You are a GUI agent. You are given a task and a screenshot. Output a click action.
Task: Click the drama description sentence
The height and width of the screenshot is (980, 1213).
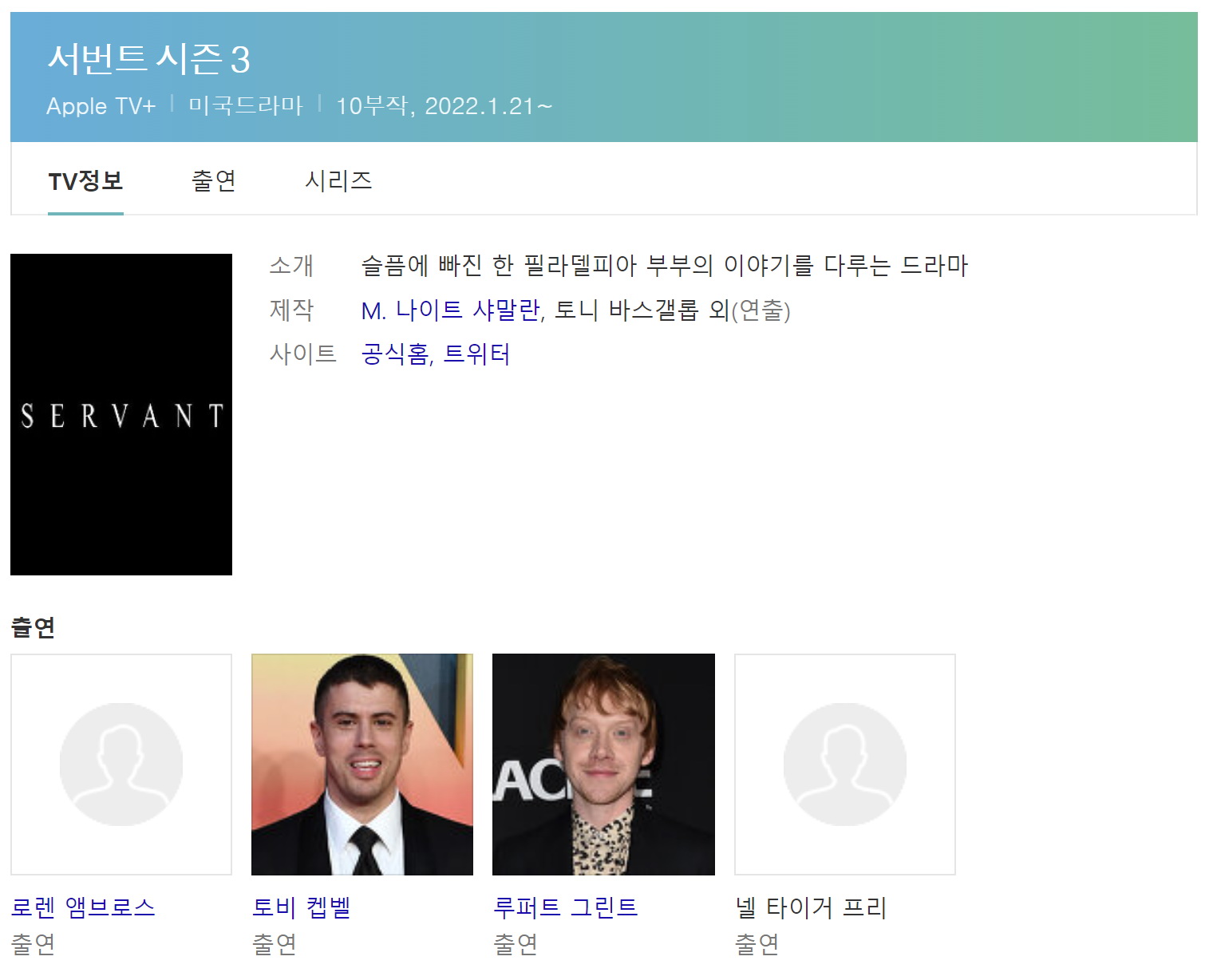coord(665,266)
